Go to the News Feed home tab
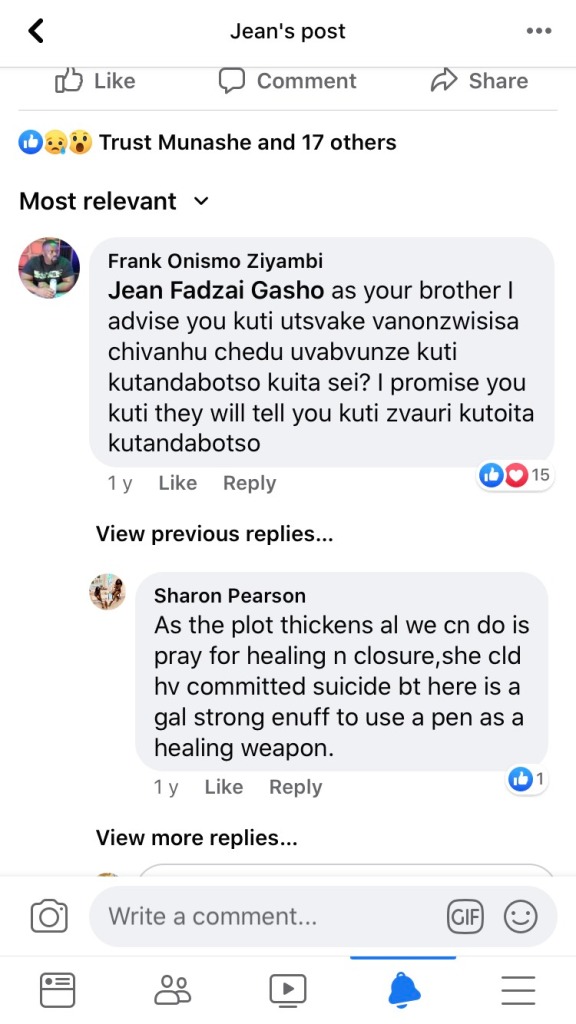This screenshot has width=576, height=1024. [x=57, y=989]
